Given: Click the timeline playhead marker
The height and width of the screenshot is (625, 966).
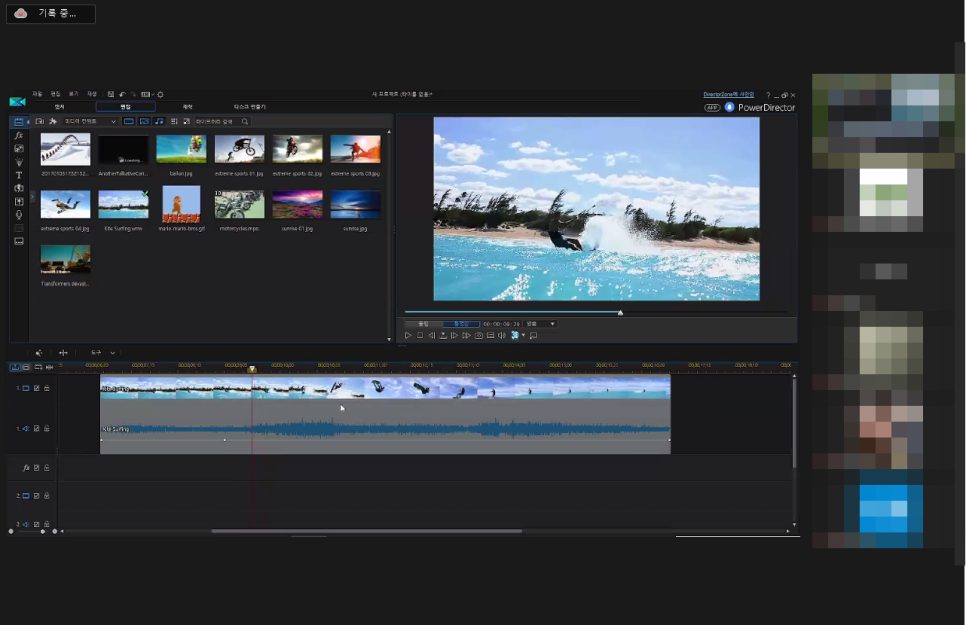Looking at the screenshot, I should pyautogui.click(x=252, y=369).
